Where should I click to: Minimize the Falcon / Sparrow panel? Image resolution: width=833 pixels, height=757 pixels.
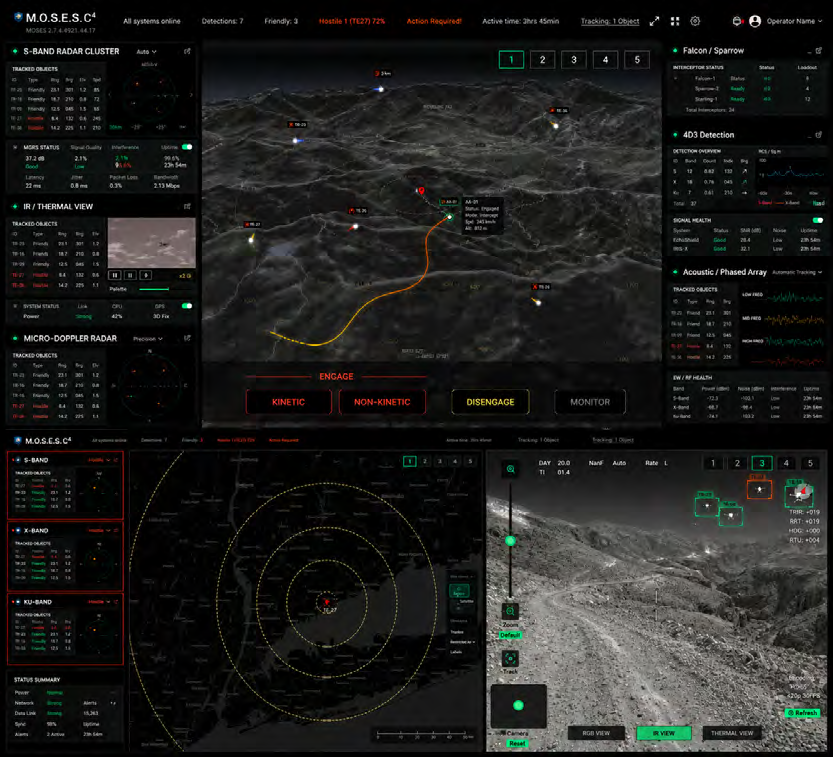[809, 52]
